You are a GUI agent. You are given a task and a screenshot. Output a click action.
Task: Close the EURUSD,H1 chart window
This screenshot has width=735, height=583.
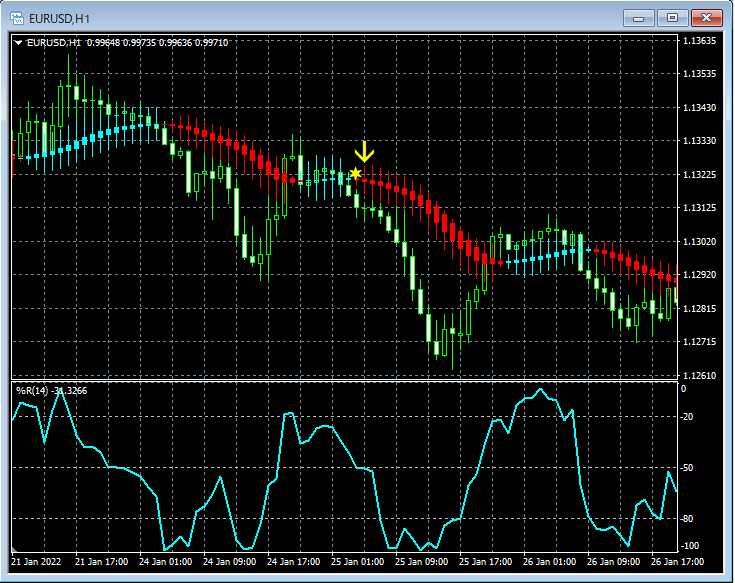[x=707, y=18]
